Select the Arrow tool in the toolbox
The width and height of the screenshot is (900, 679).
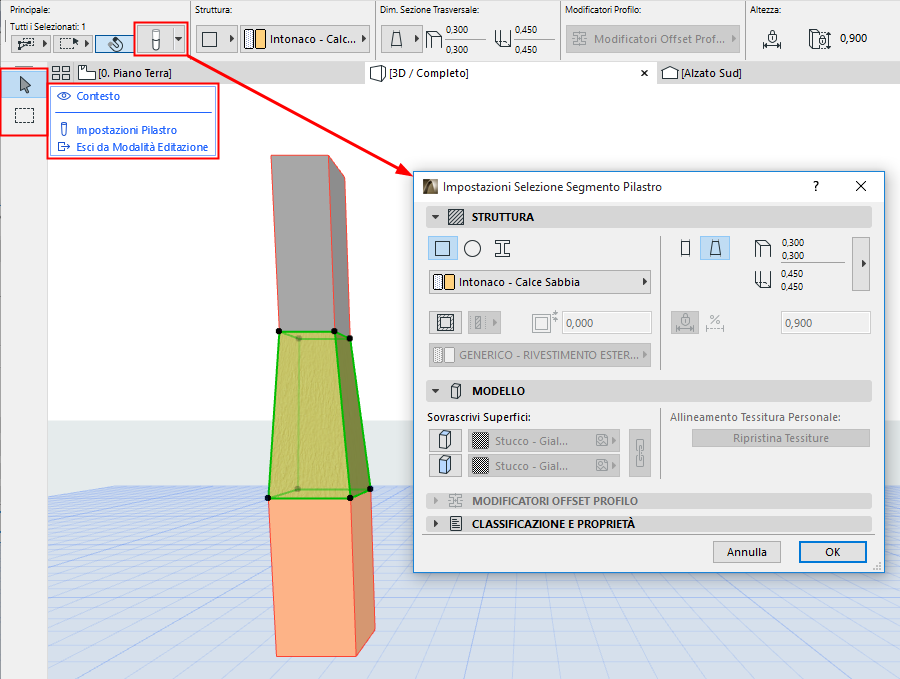(25, 85)
